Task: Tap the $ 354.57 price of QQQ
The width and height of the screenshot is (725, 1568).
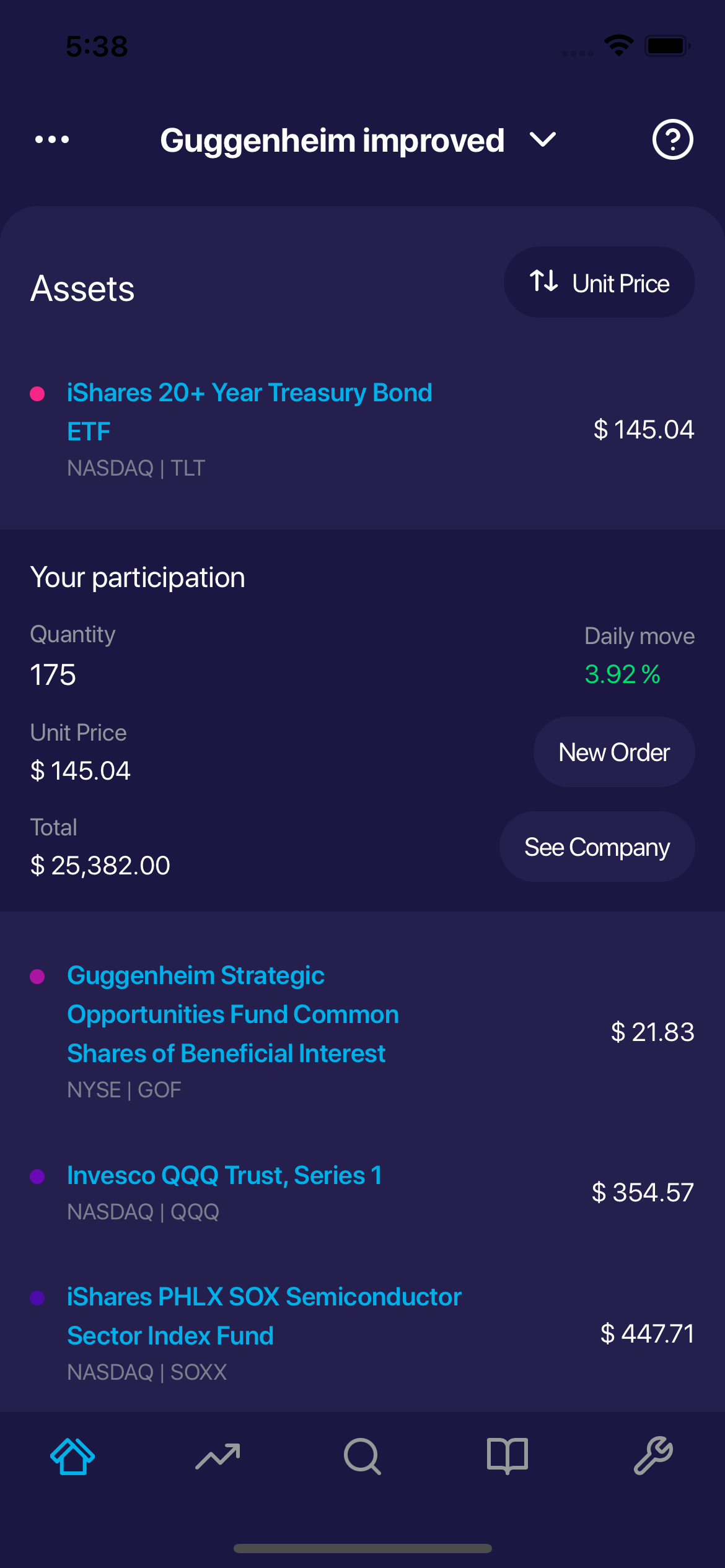Action: pyautogui.click(x=643, y=1193)
